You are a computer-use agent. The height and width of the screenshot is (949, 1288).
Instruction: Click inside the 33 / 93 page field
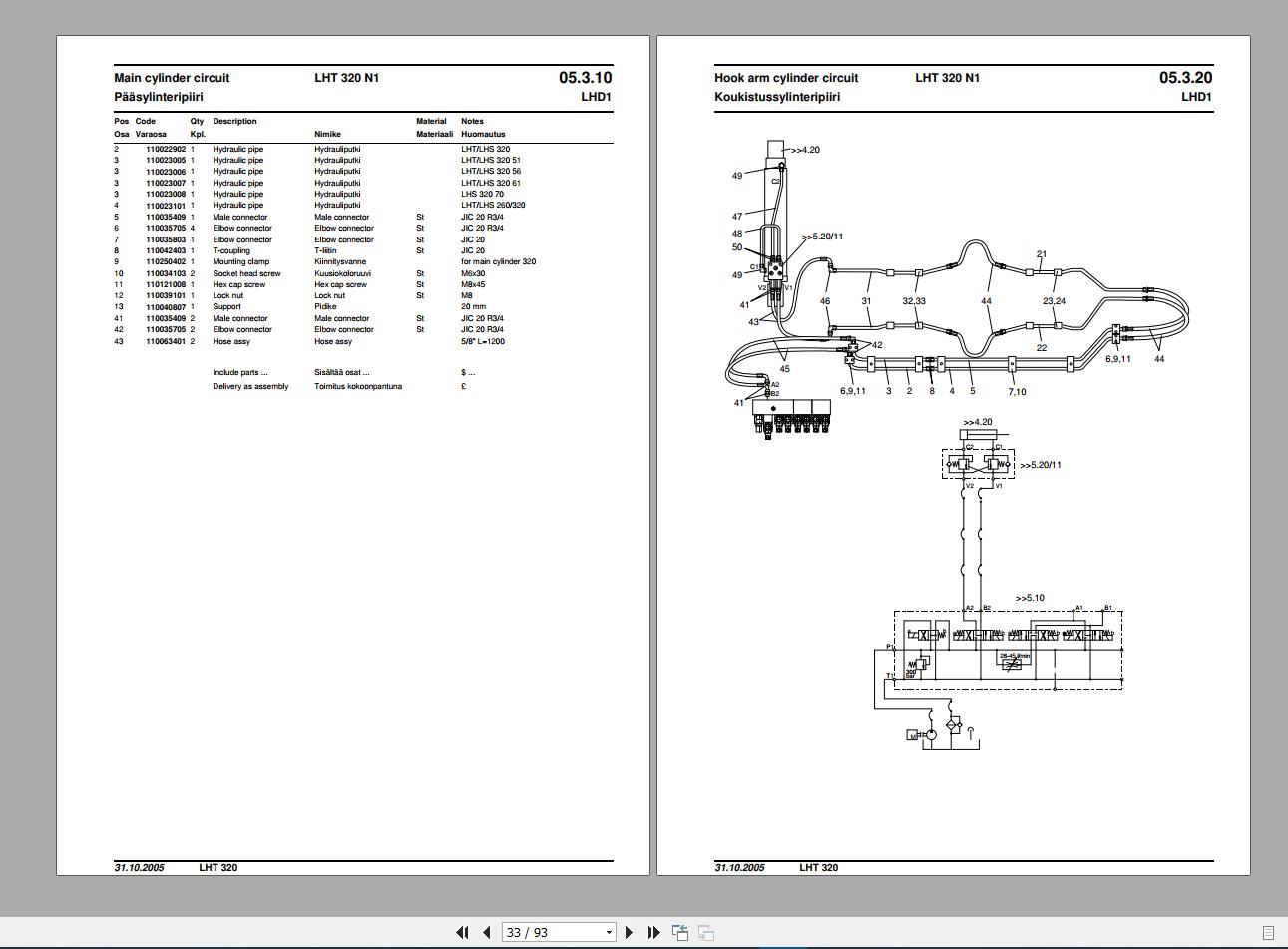[539, 931]
